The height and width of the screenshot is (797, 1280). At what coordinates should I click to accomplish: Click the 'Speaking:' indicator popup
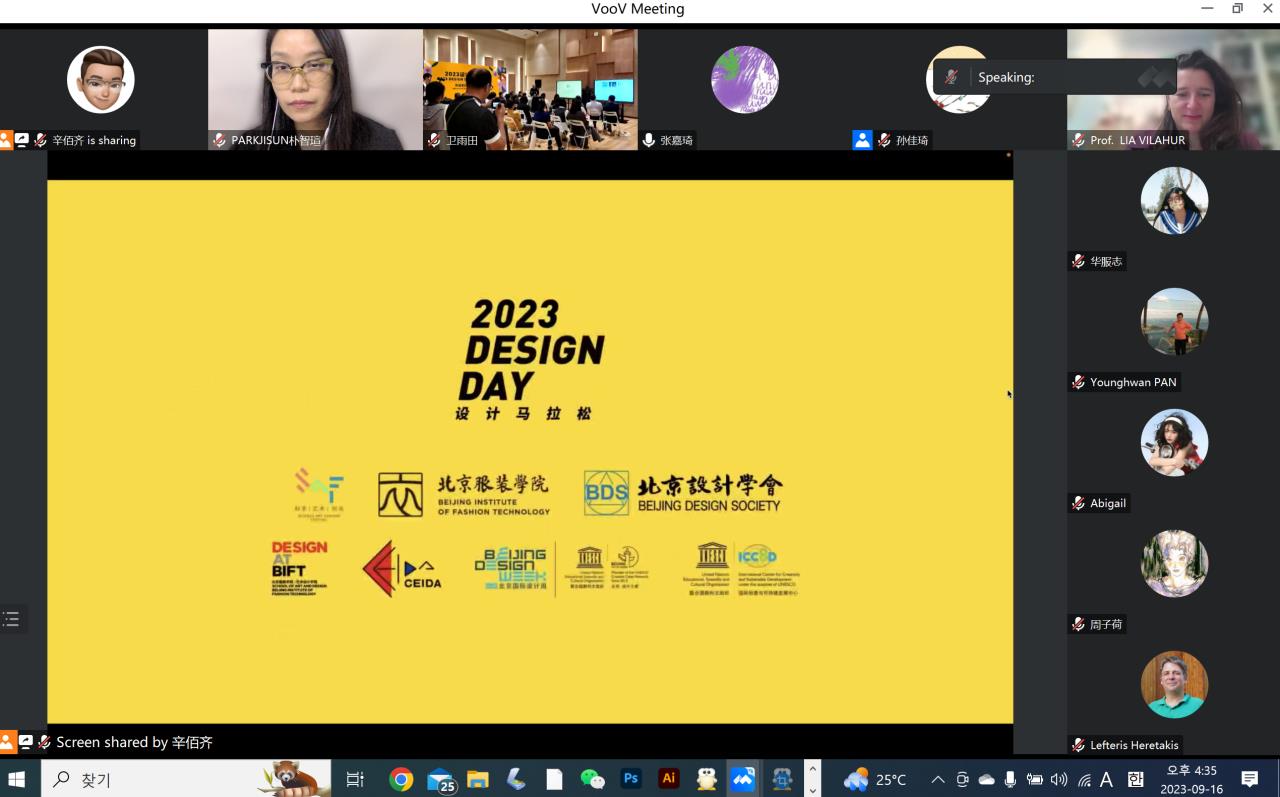click(1055, 77)
